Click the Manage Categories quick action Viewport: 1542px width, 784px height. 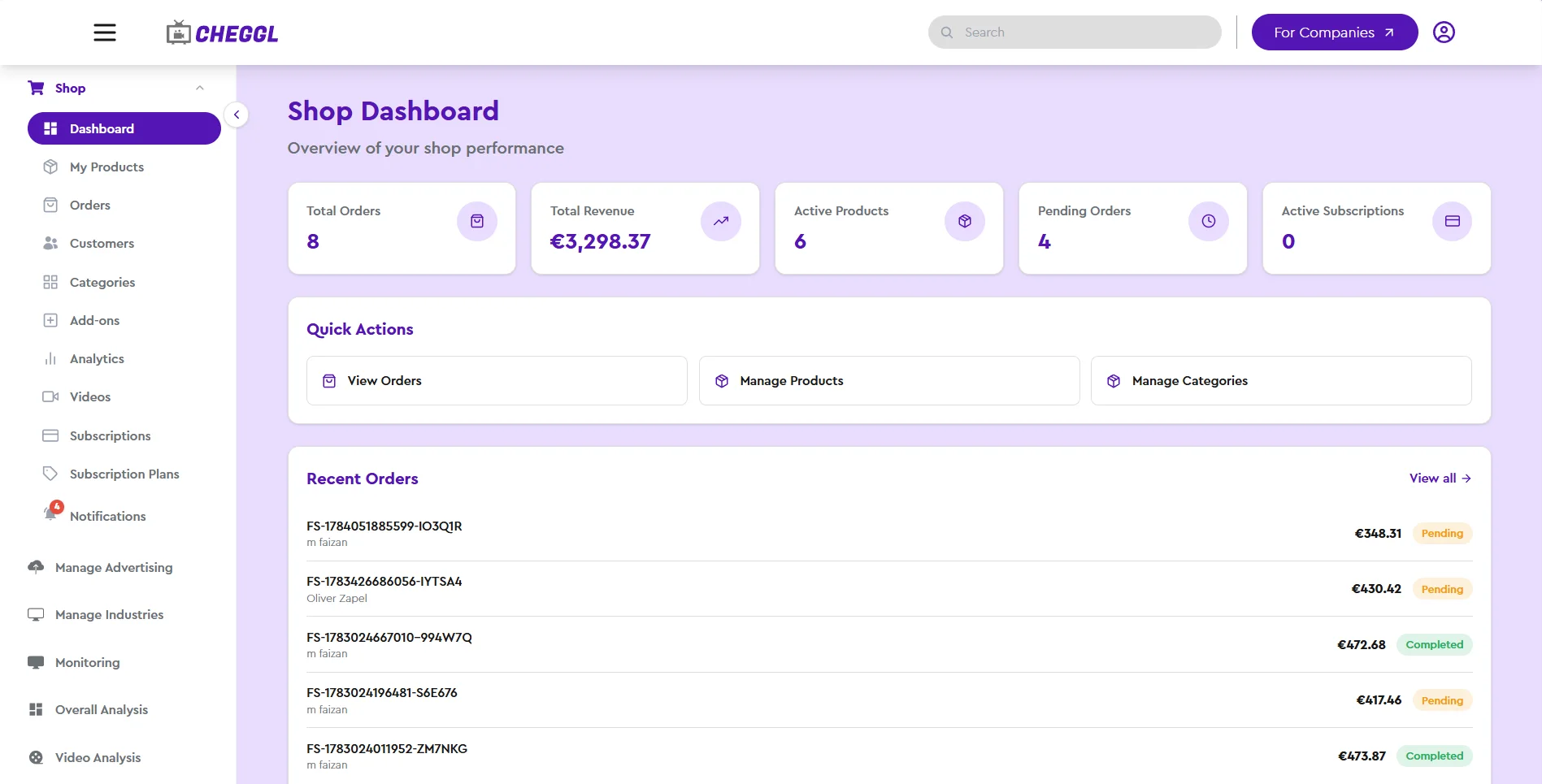[x=1281, y=380]
